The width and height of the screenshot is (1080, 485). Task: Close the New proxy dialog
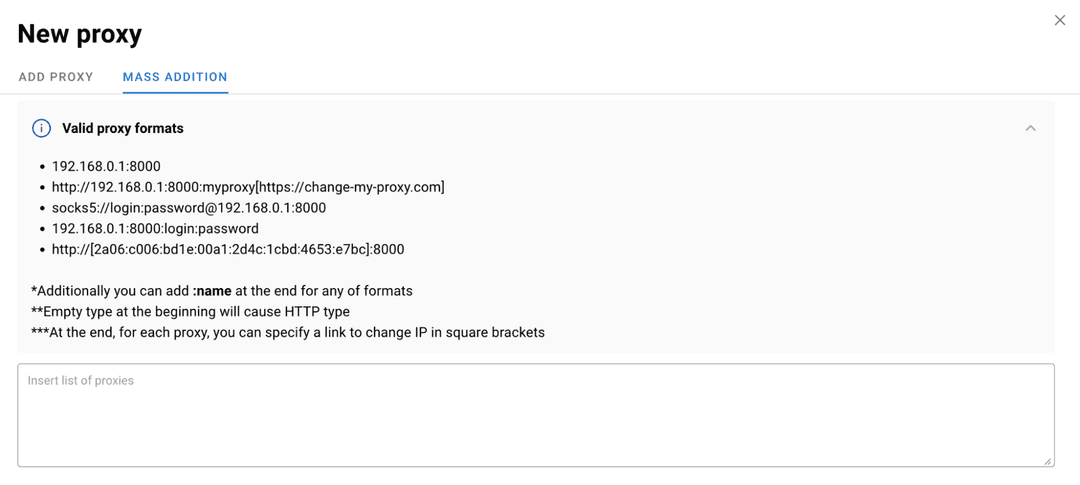[1060, 20]
